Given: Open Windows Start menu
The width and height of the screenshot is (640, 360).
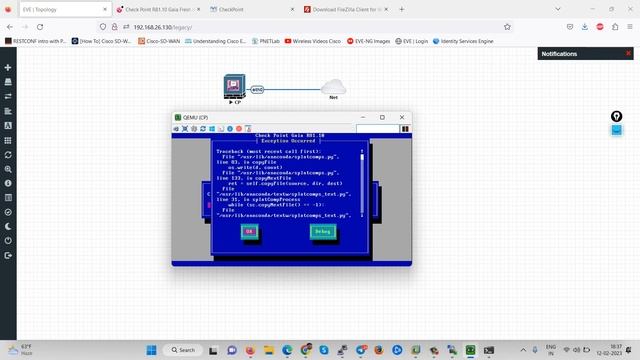Looking at the screenshot, I should (151, 350).
